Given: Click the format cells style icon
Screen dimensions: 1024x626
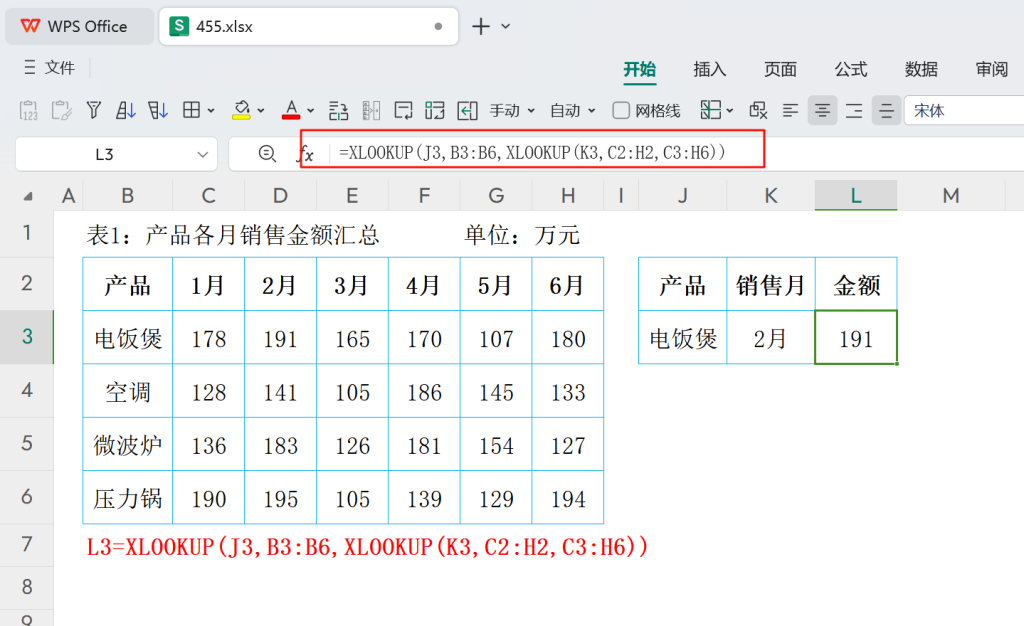Looking at the screenshot, I should pos(338,110).
